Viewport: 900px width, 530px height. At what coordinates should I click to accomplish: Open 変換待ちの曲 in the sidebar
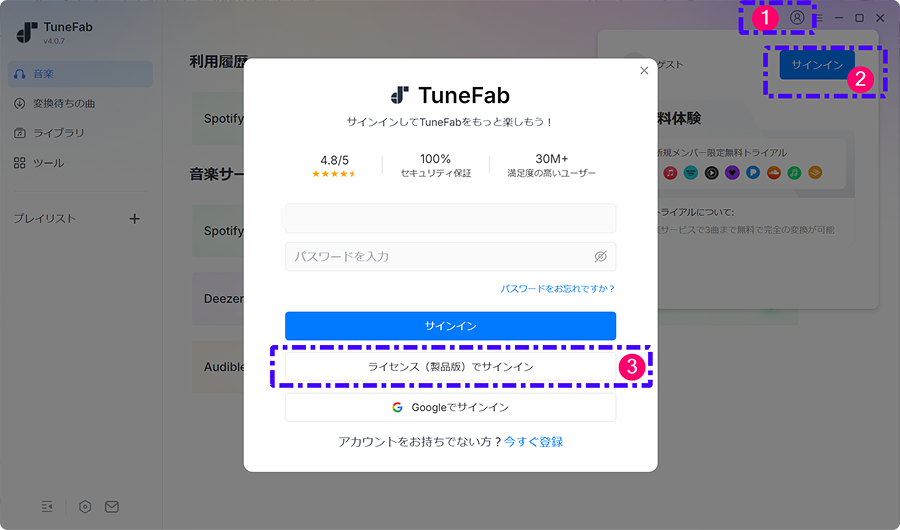point(80,103)
